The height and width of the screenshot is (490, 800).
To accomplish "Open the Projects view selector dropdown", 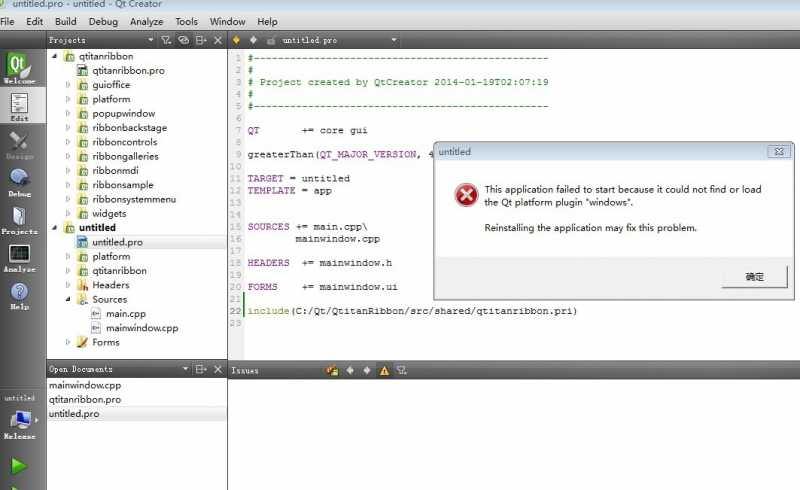I will click(x=152, y=40).
